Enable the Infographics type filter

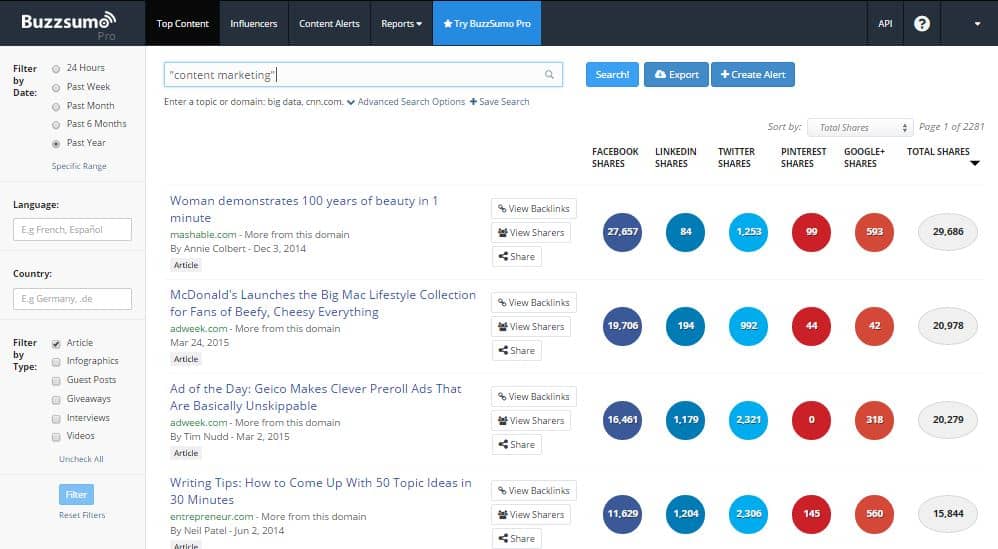56,362
